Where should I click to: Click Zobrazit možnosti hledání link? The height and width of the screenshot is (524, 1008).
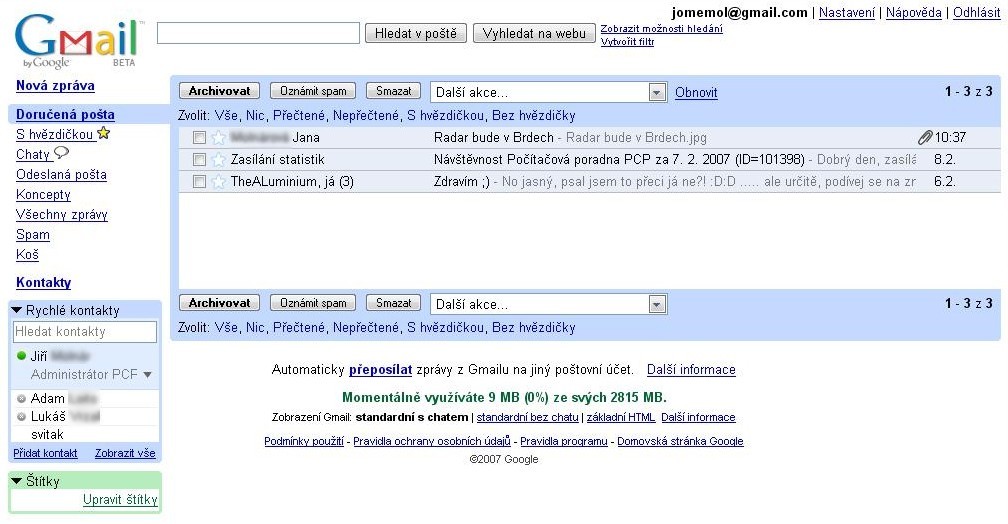pyautogui.click(x=662, y=28)
